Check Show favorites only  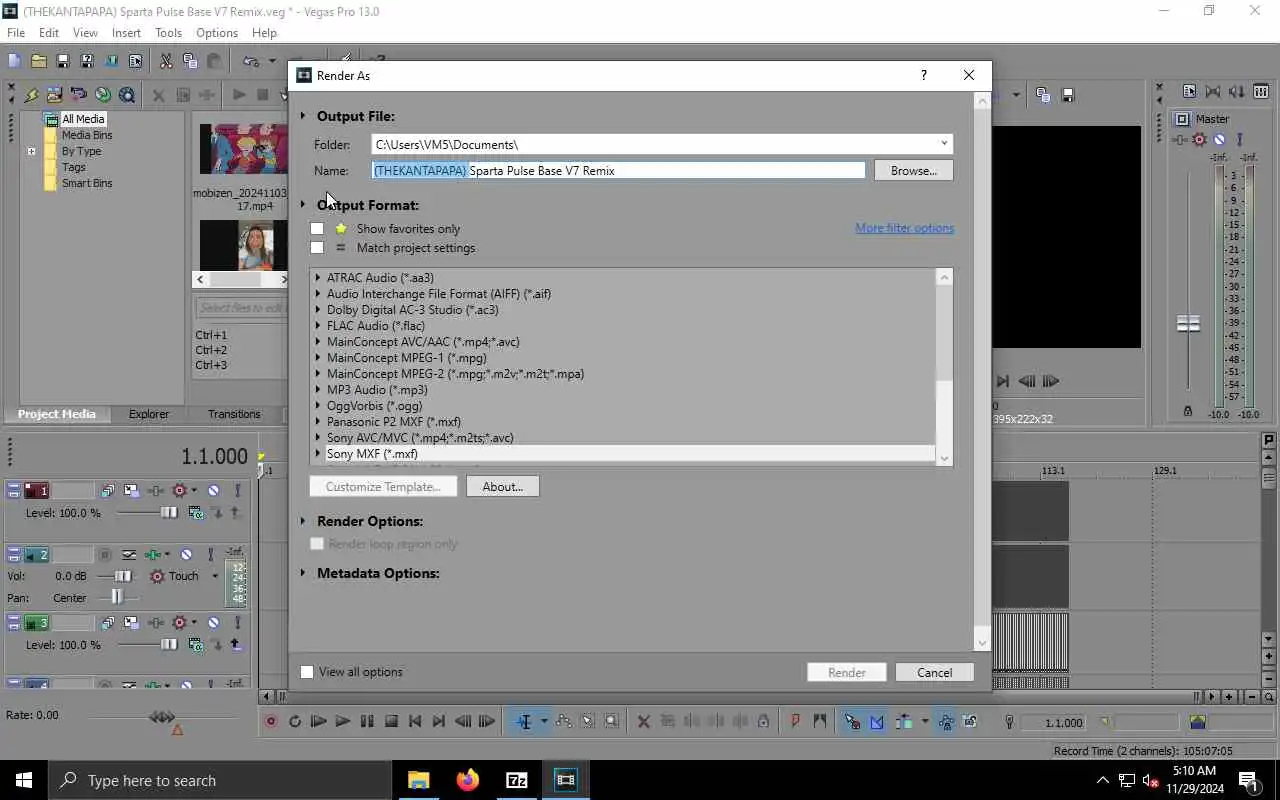[317, 229]
